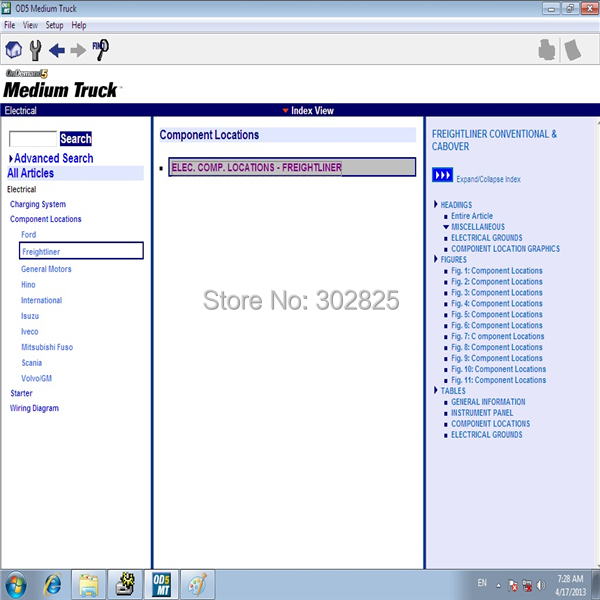Click the grayed forward arrow icon
Viewport: 600px width, 600px height.
click(78, 50)
